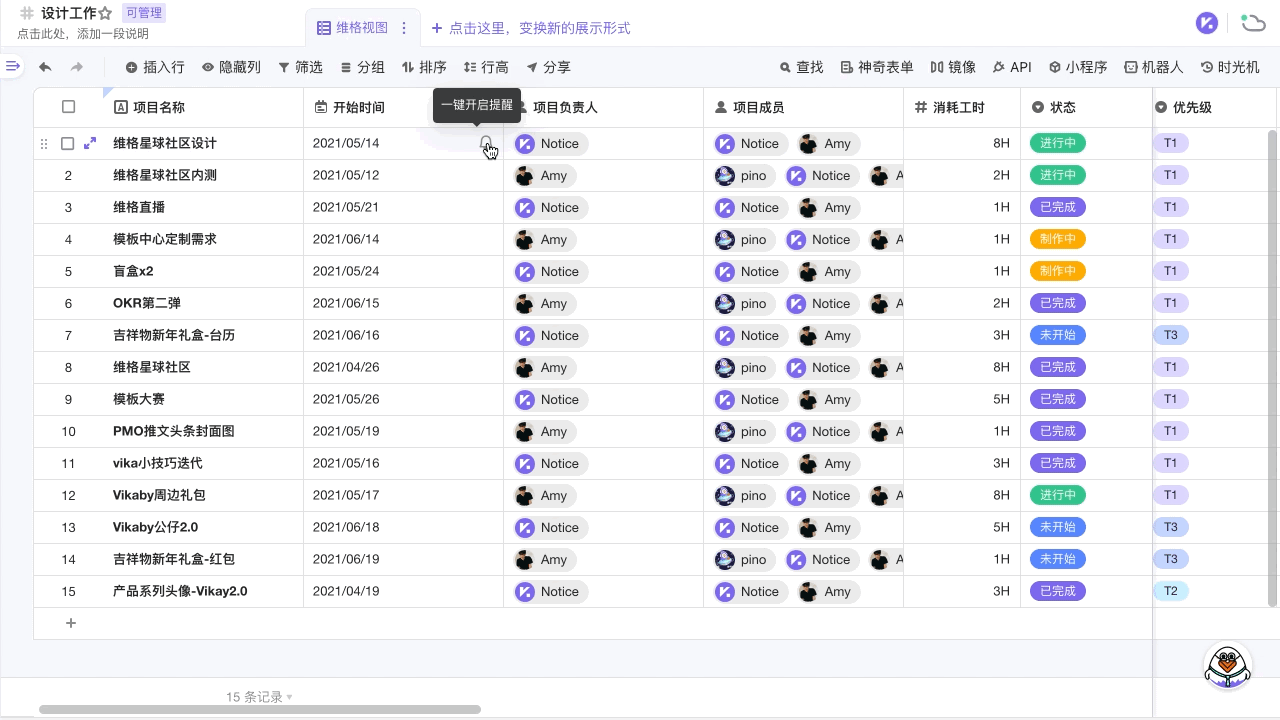Expand the 维格星球社区设计 record row
This screenshot has width=1280, height=720.
[x=90, y=143]
